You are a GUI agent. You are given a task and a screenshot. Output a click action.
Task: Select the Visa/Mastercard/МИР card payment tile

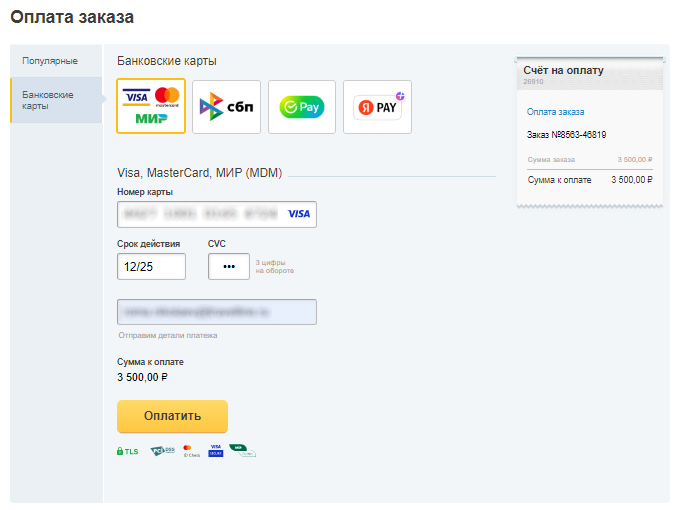(151, 106)
